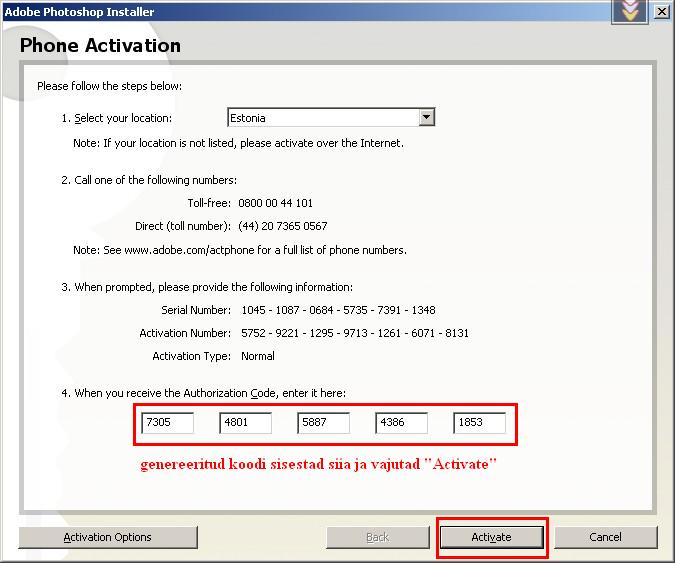Click the Activation Type value Normal
This screenshot has width=675, height=563.
pyautogui.click(x=258, y=356)
